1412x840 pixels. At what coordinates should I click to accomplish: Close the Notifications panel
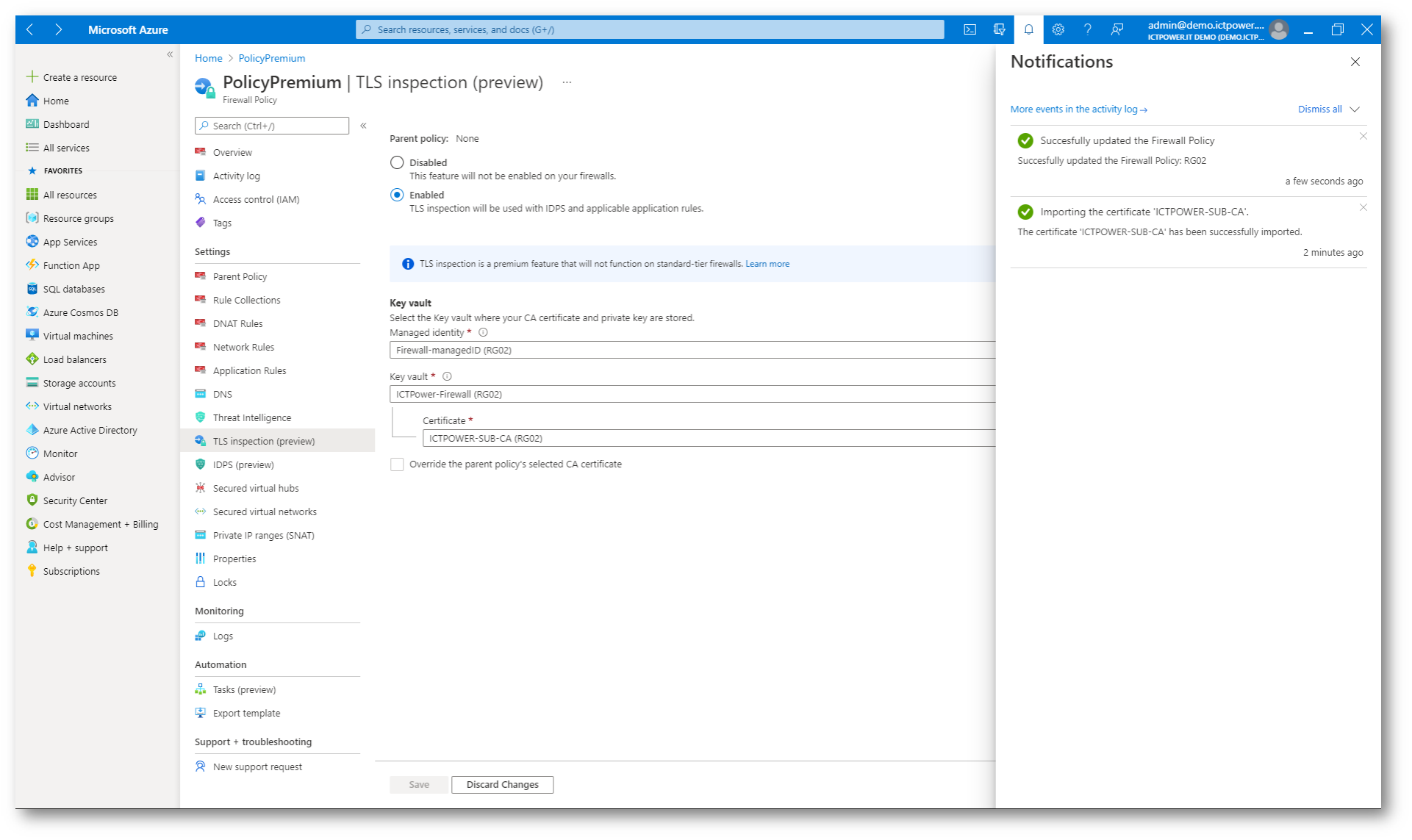(1355, 62)
